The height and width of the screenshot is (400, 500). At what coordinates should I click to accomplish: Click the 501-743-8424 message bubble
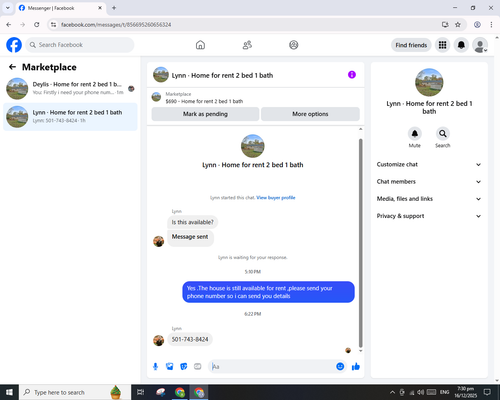[x=190, y=339]
